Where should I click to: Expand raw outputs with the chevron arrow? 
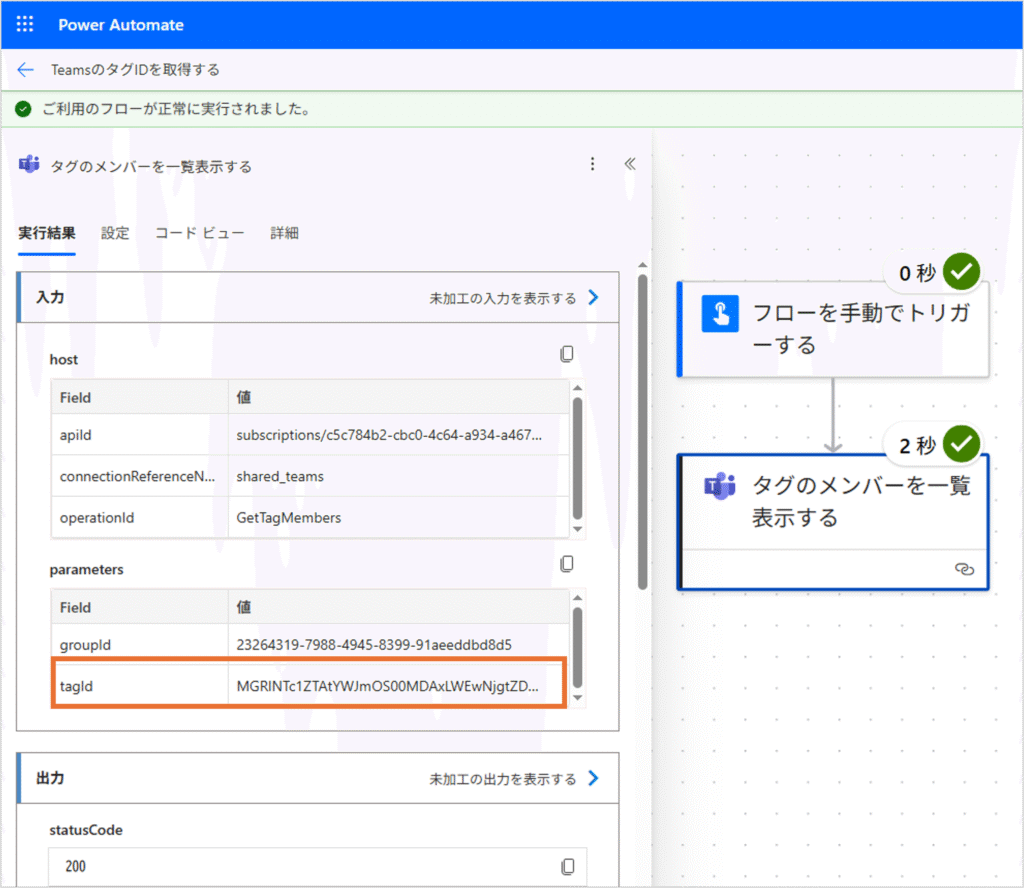593,778
